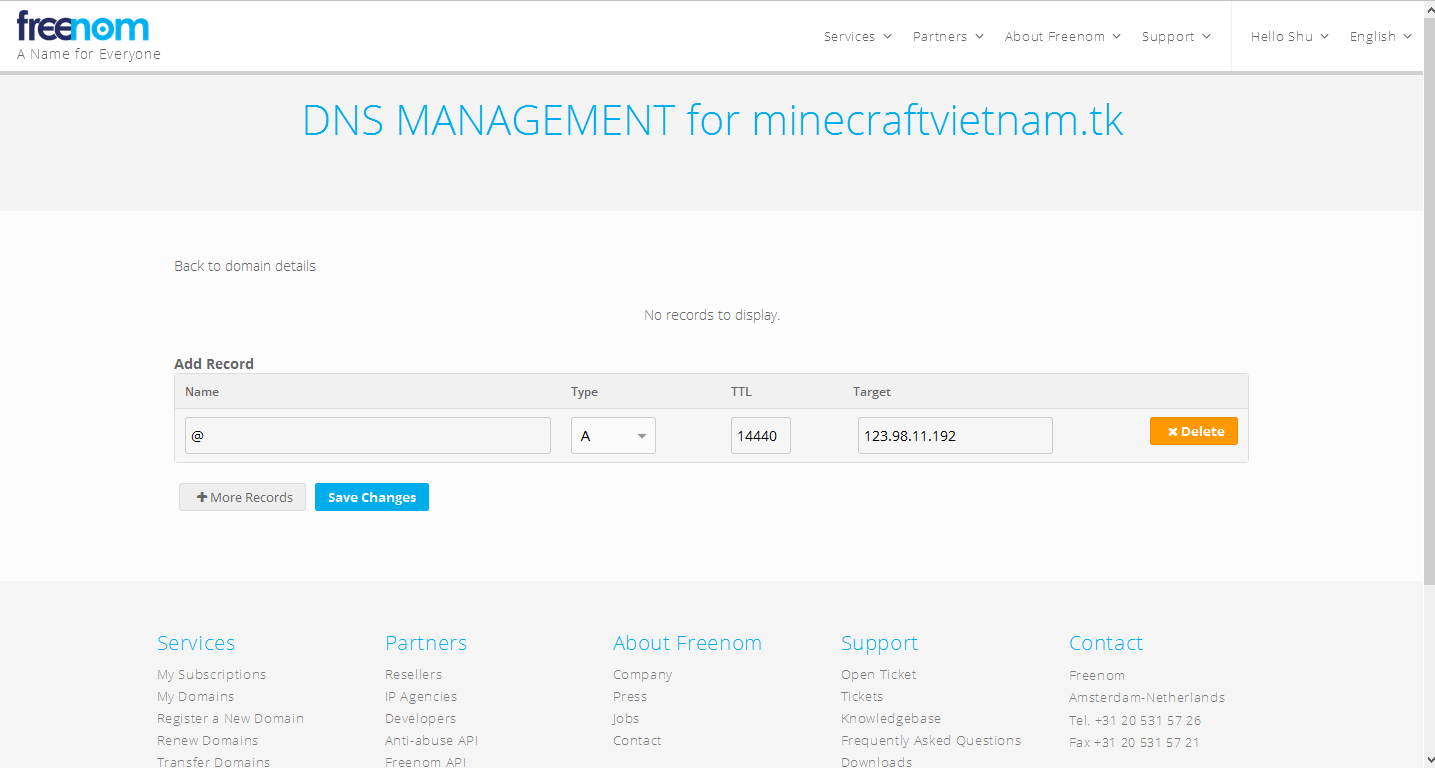
Task: Click the page vertical scrollbar
Action: (x=1428, y=300)
